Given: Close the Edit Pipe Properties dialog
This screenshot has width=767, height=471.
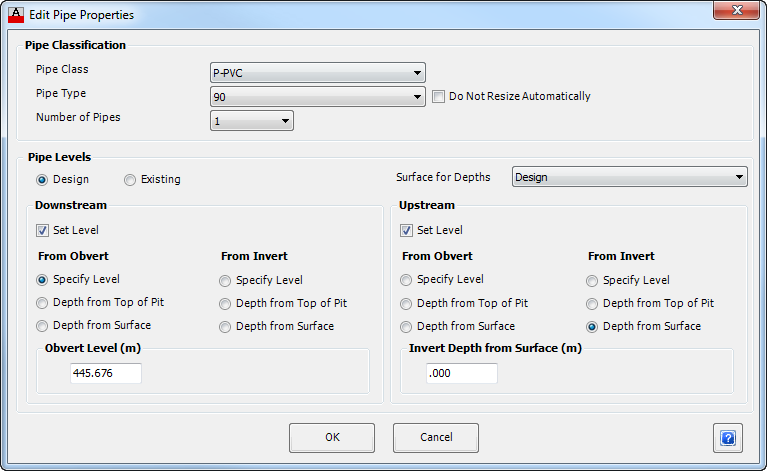Looking at the screenshot, I should pyautogui.click(x=736, y=10).
